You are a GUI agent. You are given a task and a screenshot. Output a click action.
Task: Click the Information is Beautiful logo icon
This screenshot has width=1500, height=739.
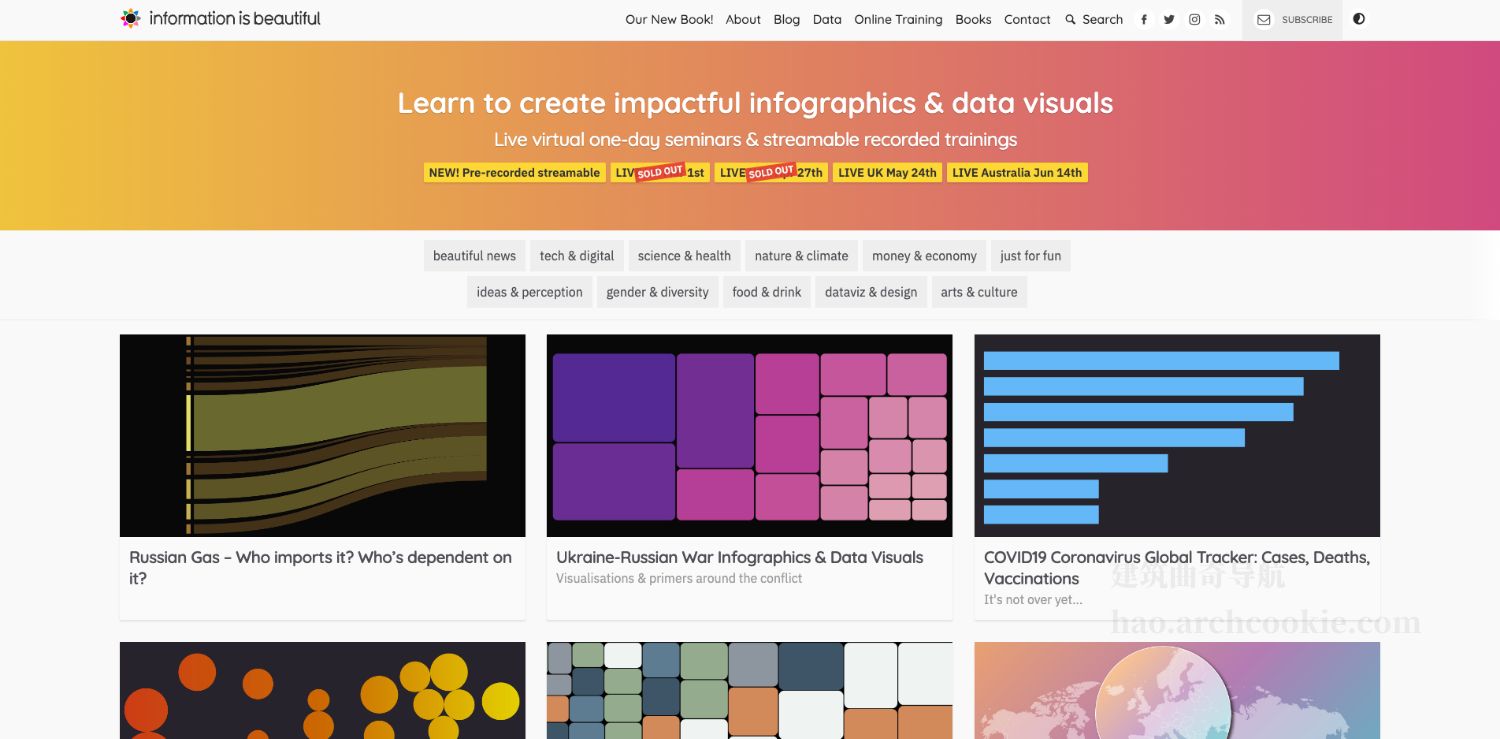[x=131, y=19]
